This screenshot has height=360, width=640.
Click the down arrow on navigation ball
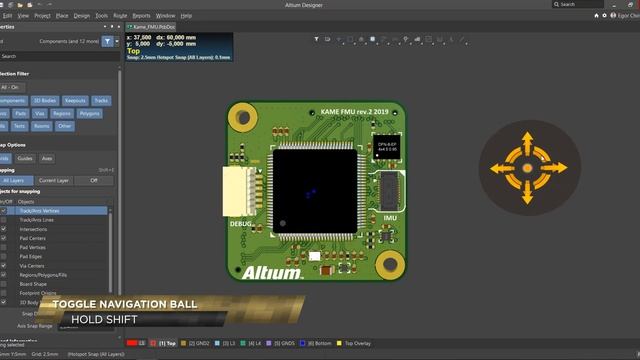coord(527,193)
